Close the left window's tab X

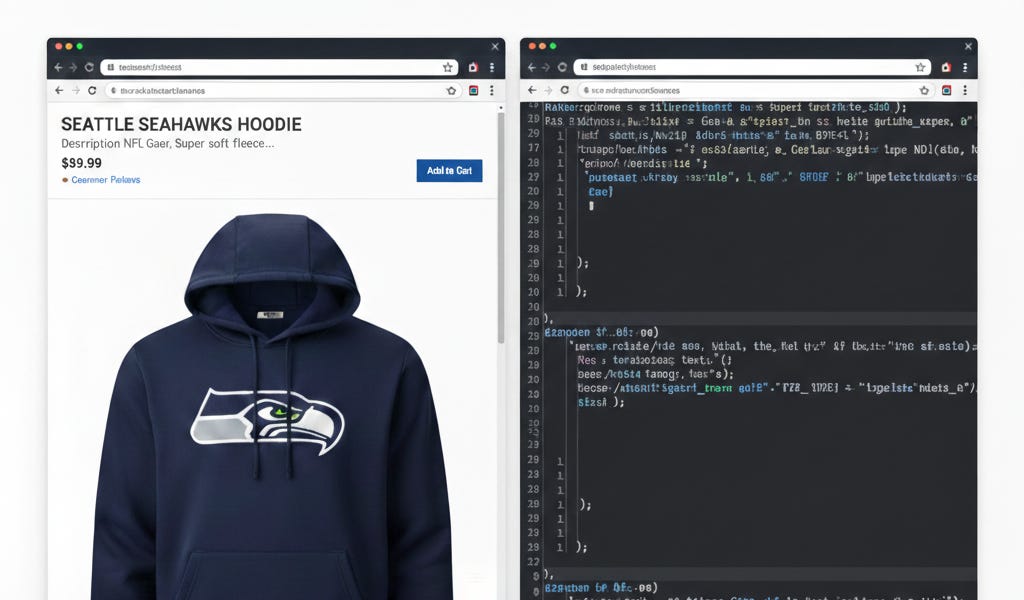[495, 46]
